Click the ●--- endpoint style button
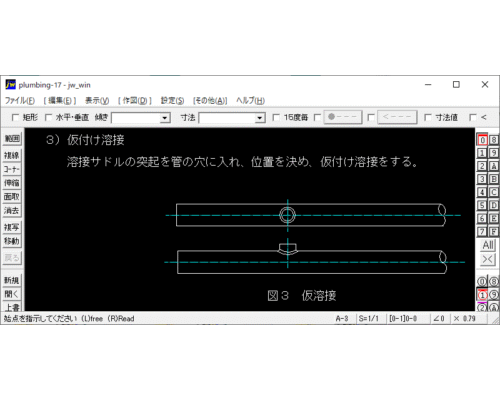This screenshot has width=500, height=400. click(x=343, y=117)
